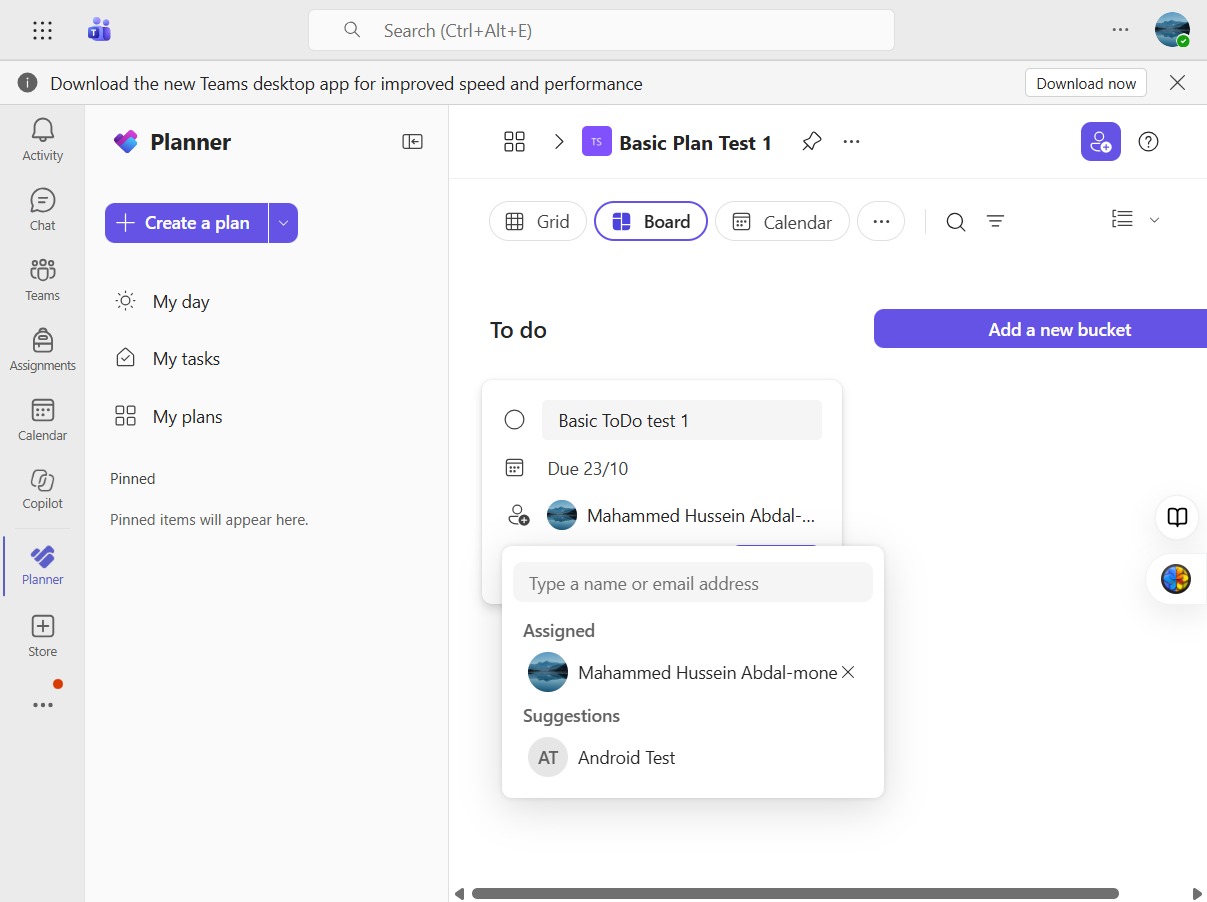Collapse the Planner navigation pane
This screenshot has width=1207, height=902.
412,142
